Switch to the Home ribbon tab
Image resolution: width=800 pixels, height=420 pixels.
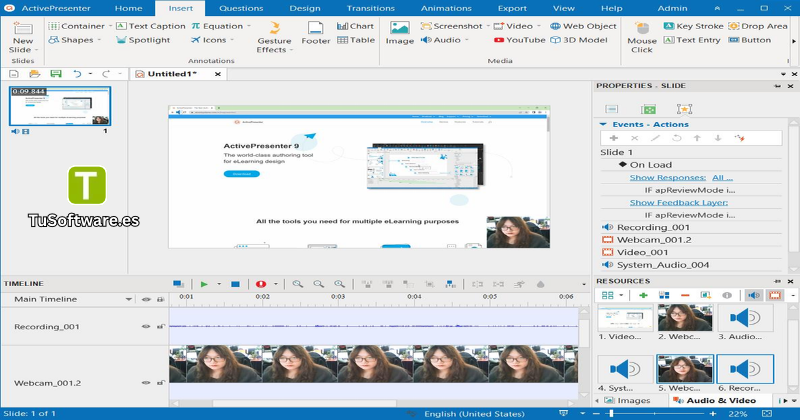coord(129,8)
